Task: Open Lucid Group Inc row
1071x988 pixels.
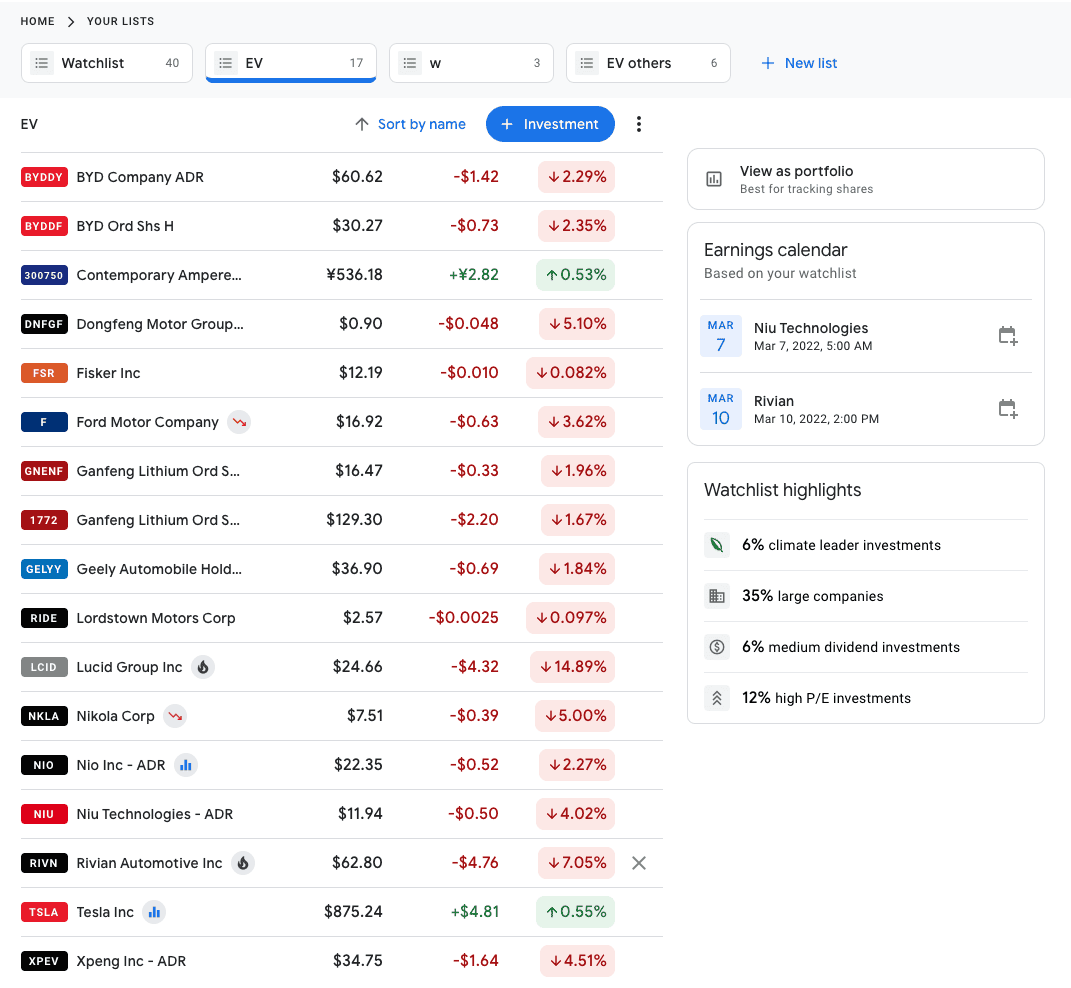Action: [342, 667]
